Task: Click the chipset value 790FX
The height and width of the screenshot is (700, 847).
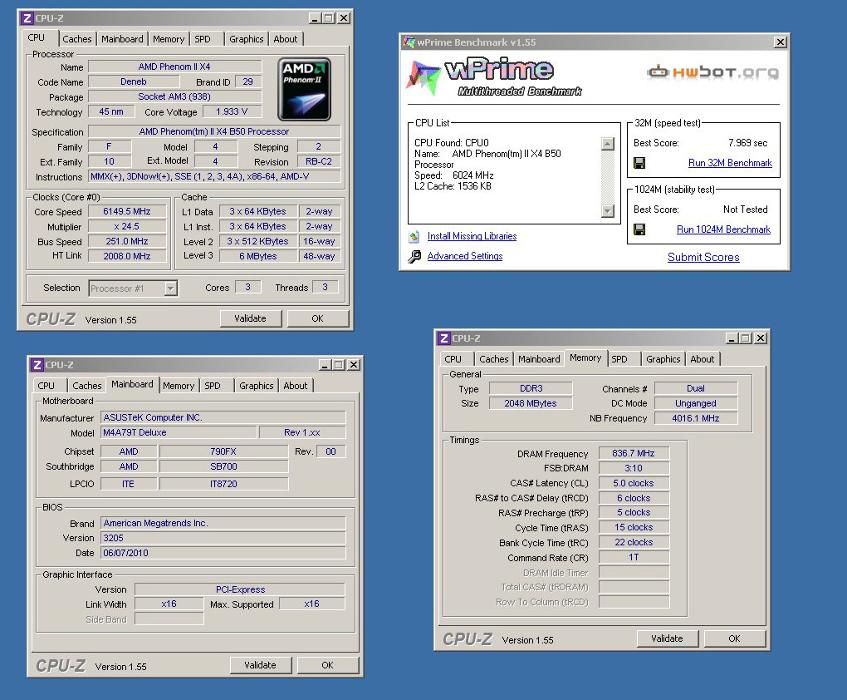Action: 223,452
